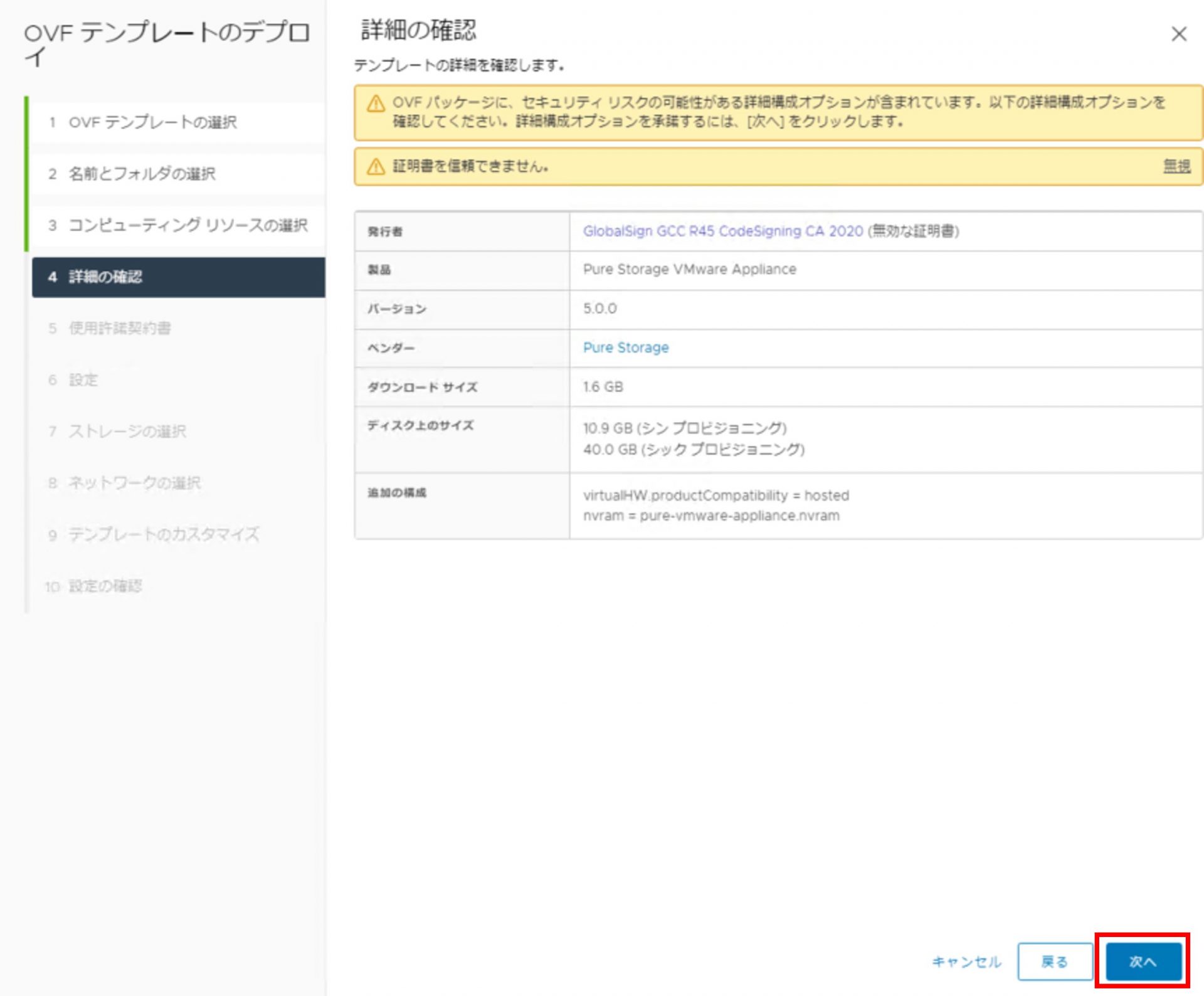Click キャンセル to cancel the deployment
The image size is (1204, 996).
click(966, 962)
